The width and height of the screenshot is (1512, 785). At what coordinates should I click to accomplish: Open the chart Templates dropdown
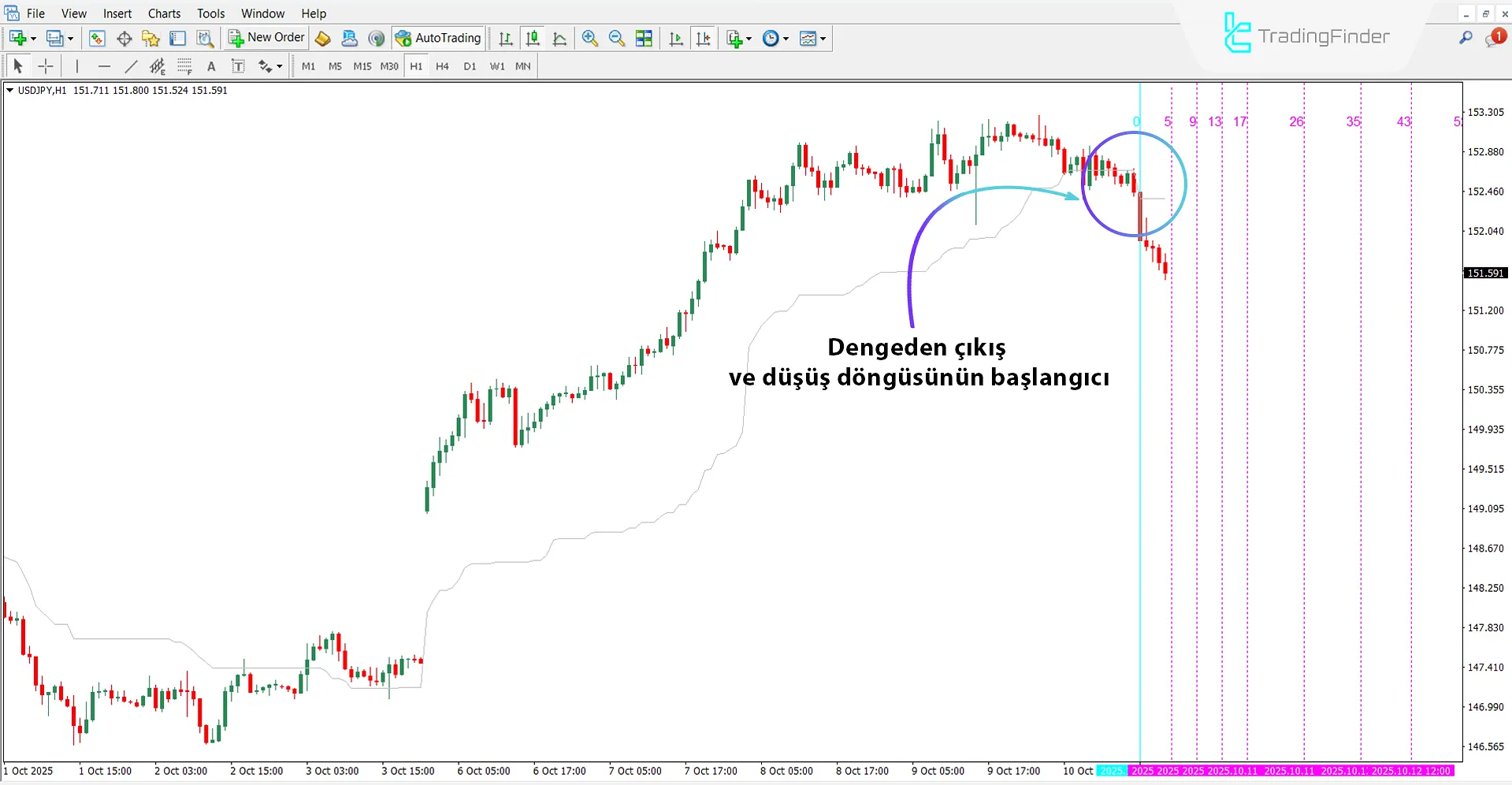click(x=813, y=38)
